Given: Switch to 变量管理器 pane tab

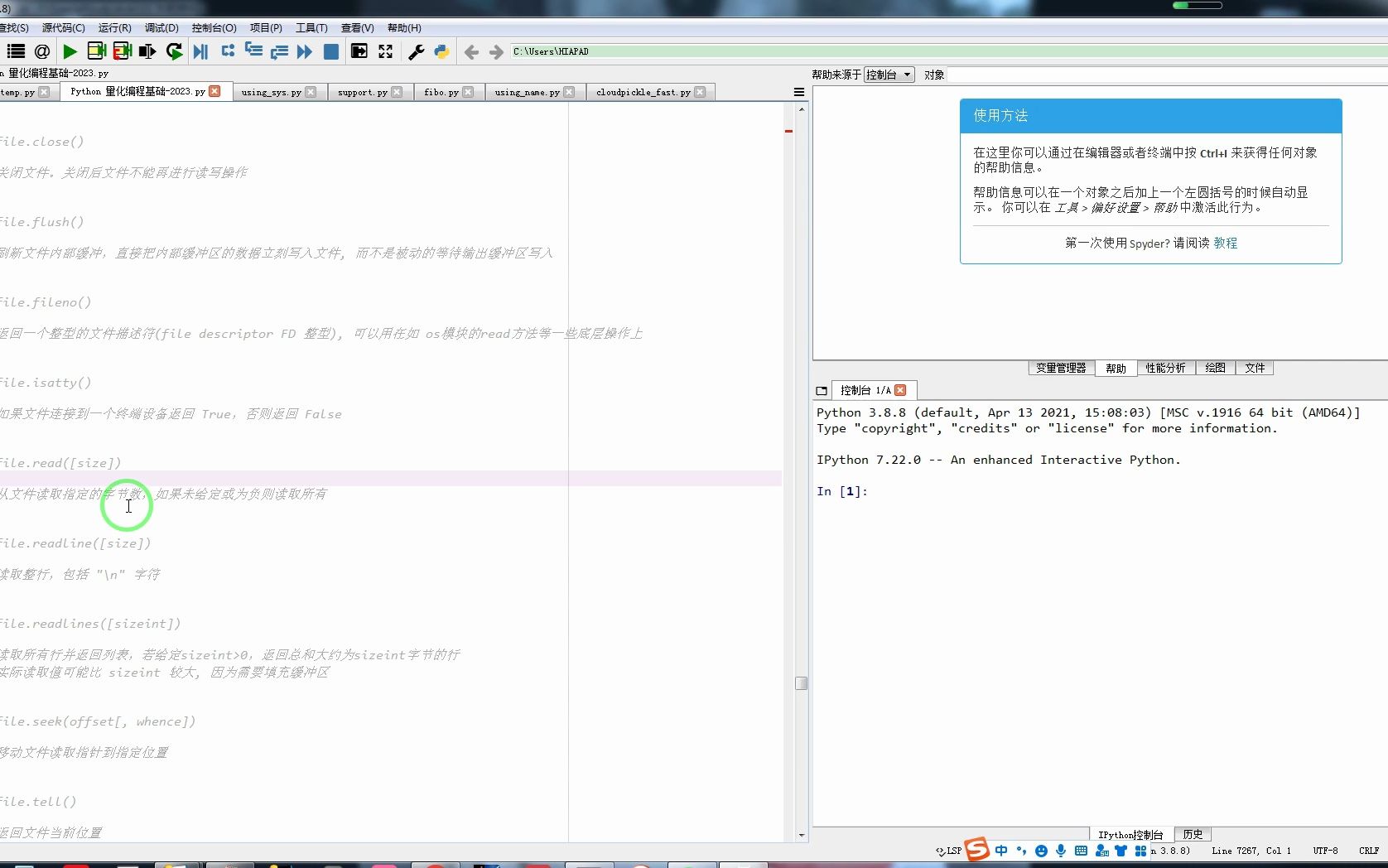Looking at the screenshot, I should 1061,369.
